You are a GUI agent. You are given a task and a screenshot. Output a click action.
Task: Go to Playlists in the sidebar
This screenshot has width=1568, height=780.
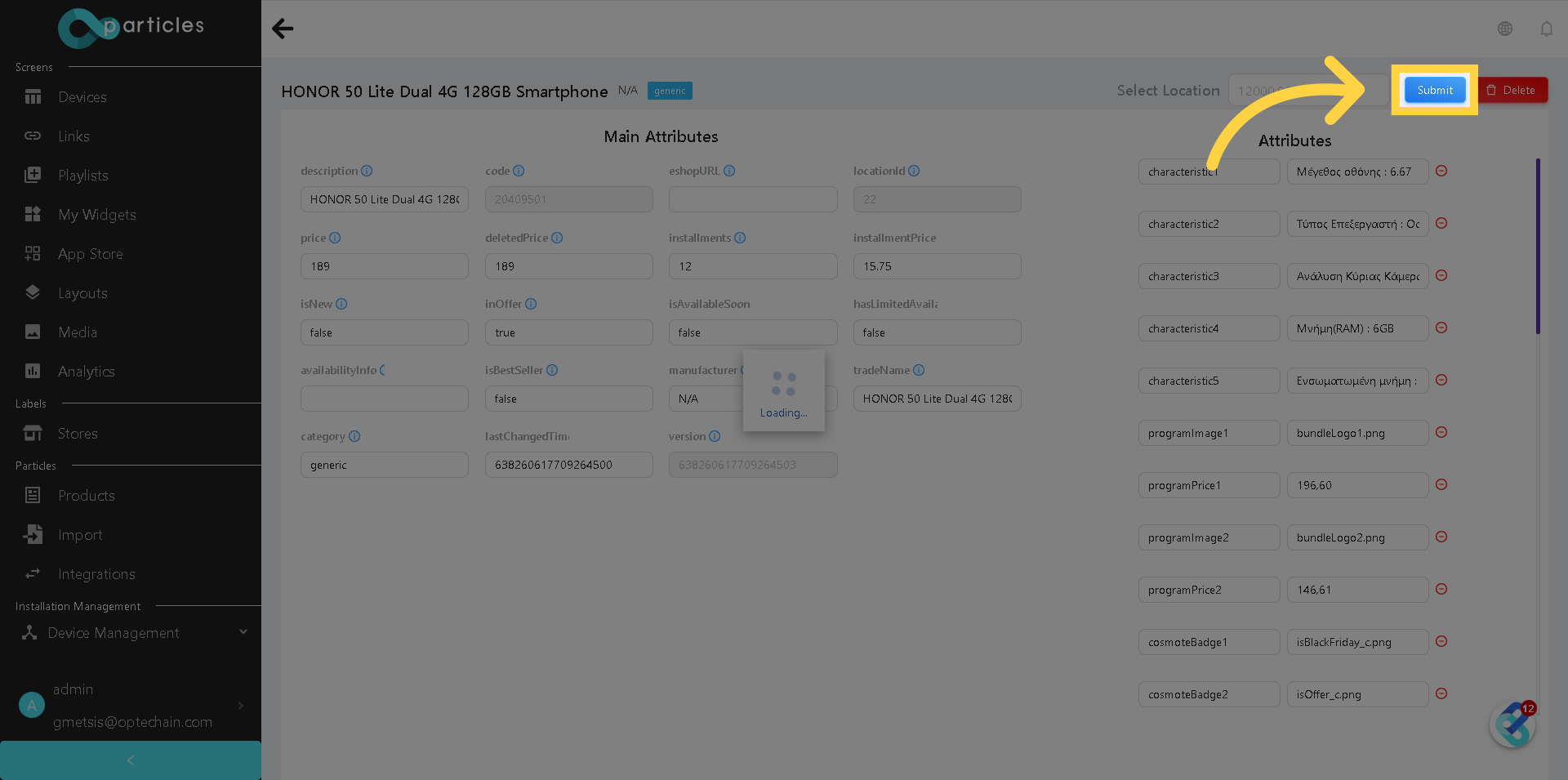click(82, 176)
